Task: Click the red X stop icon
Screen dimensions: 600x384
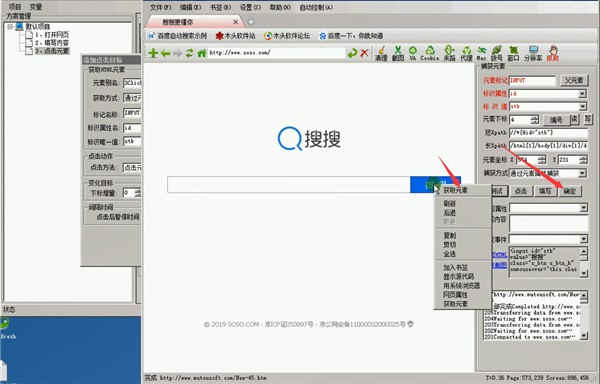Action: tap(364, 53)
